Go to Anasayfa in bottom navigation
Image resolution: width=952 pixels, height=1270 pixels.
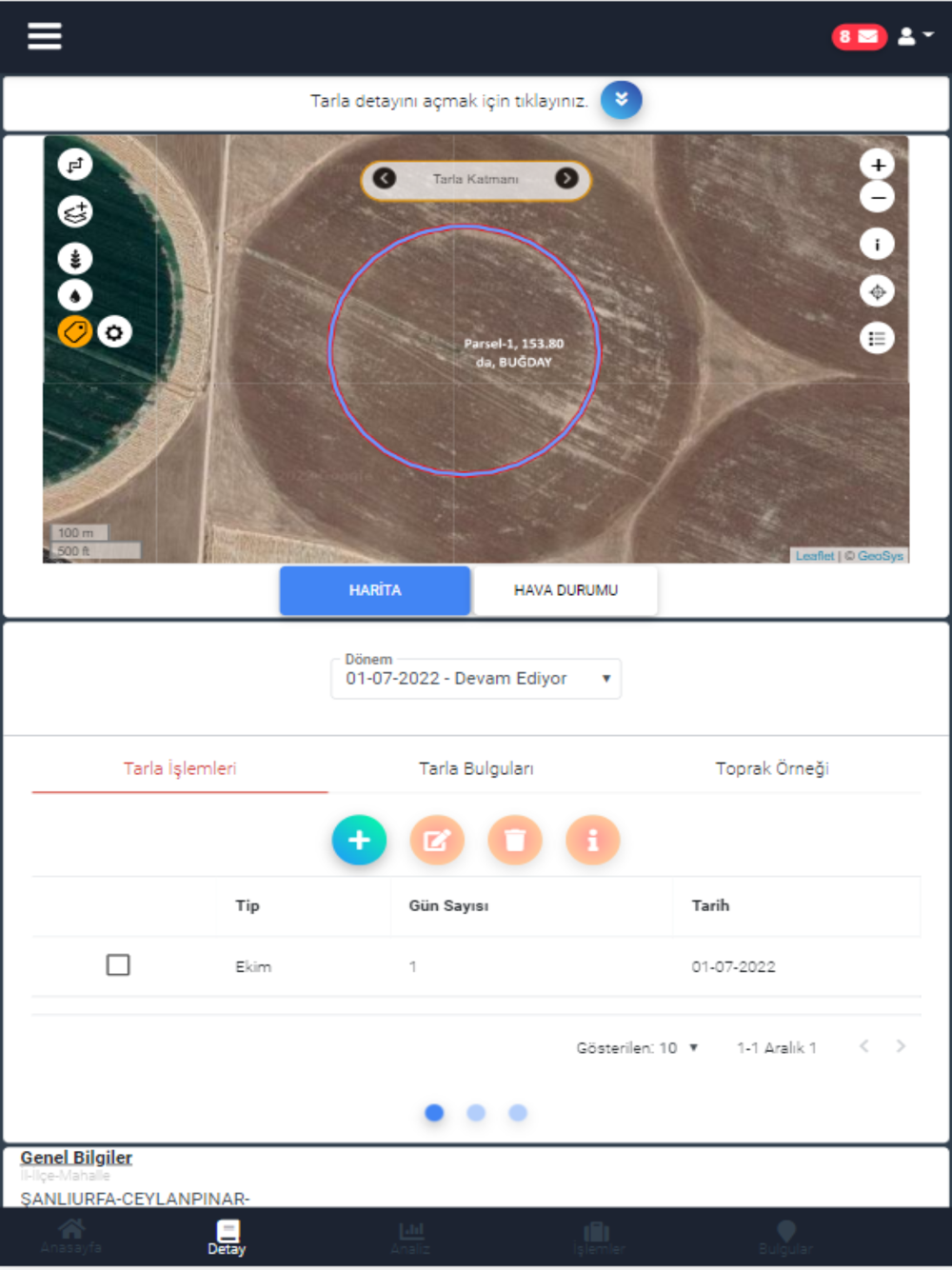[x=71, y=1237]
